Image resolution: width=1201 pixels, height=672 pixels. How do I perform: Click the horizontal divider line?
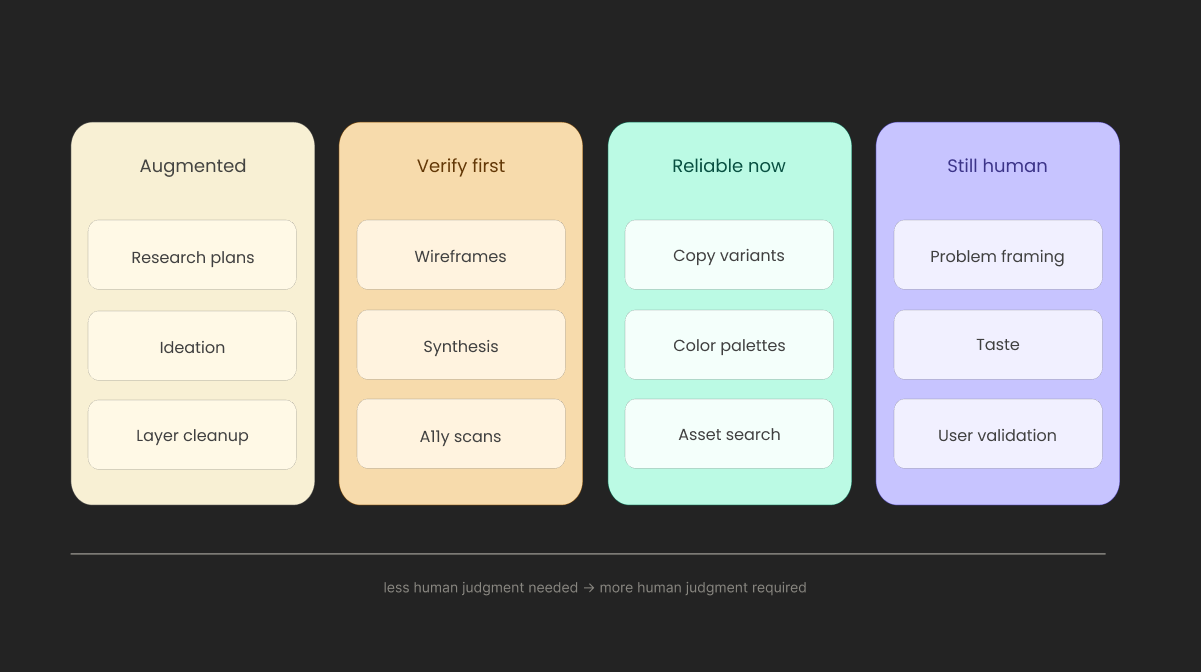coord(588,553)
